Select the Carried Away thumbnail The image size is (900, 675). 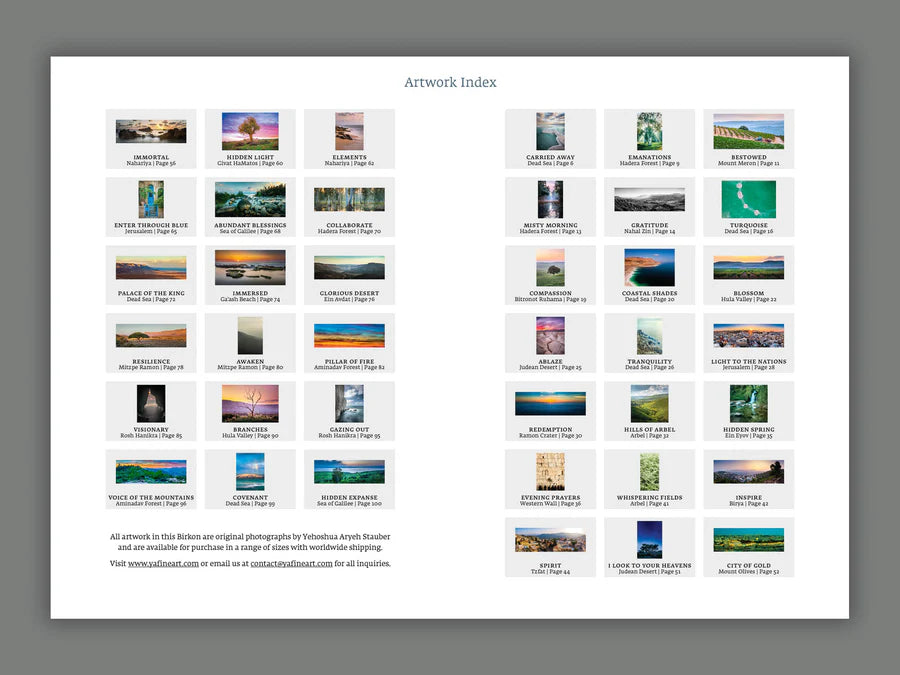tap(550, 131)
